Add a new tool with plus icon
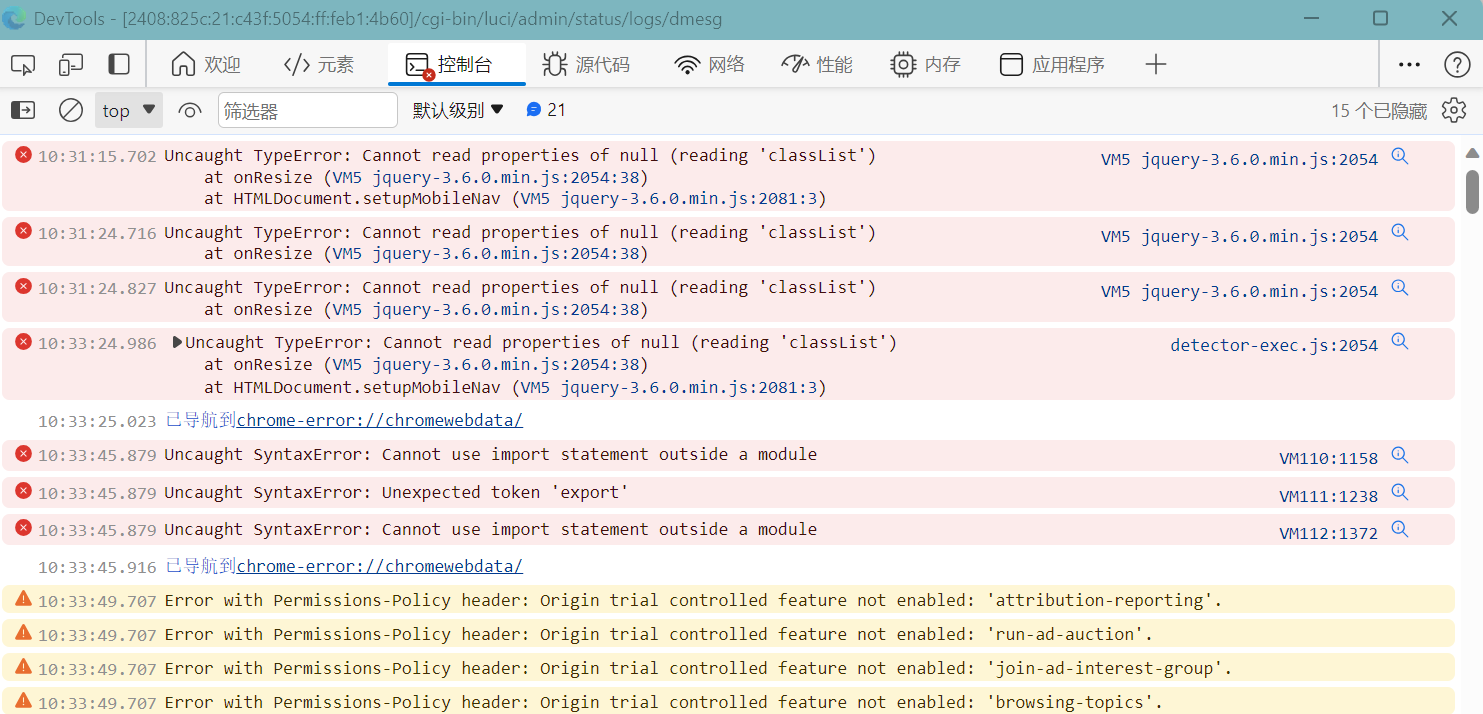Viewport: 1483px width, 714px height. (x=1155, y=65)
